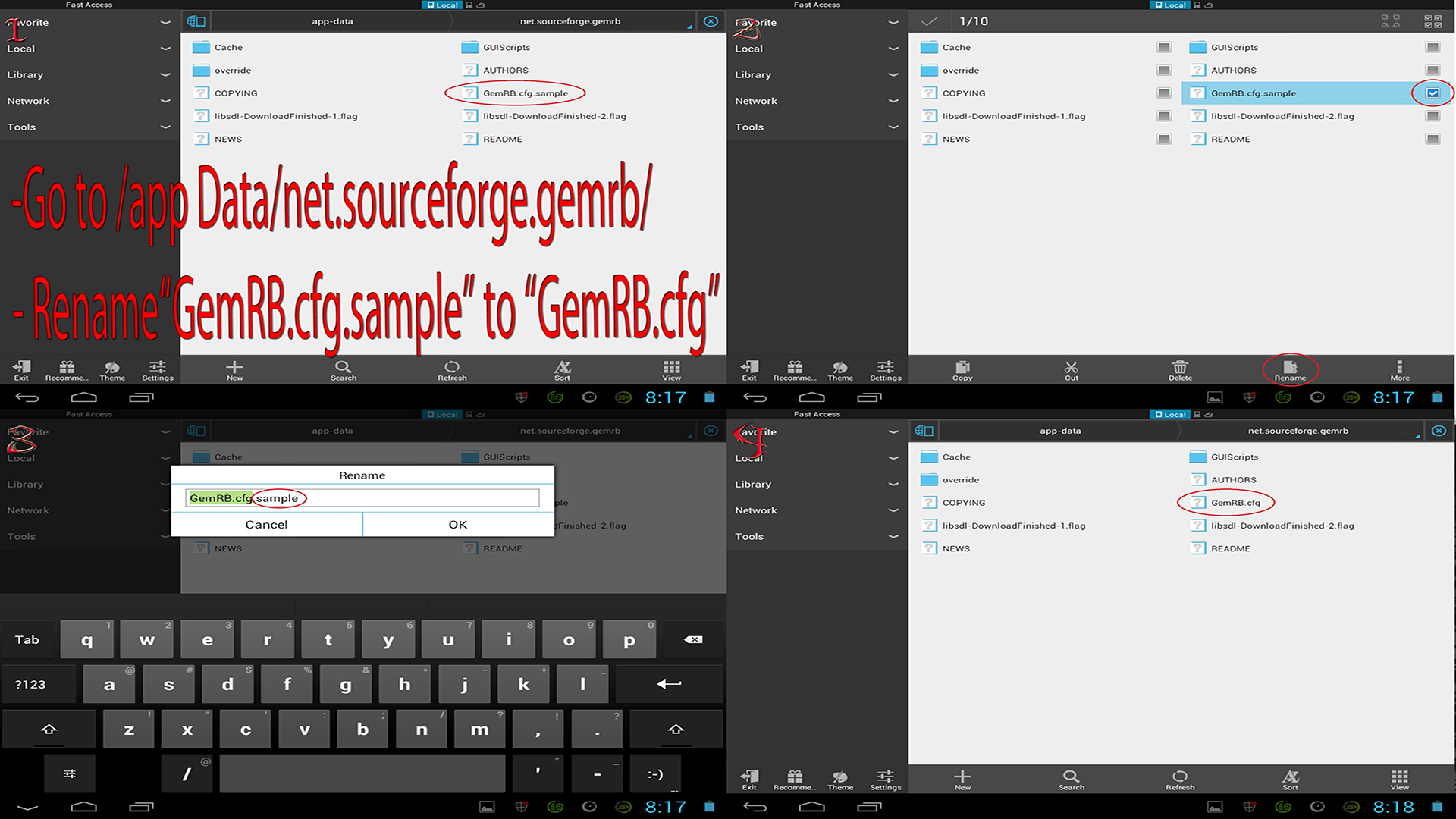Viewport: 1456px width, 819px height.
Task: Tick the checkbox for the override folder
Action: click(1164, 70)
